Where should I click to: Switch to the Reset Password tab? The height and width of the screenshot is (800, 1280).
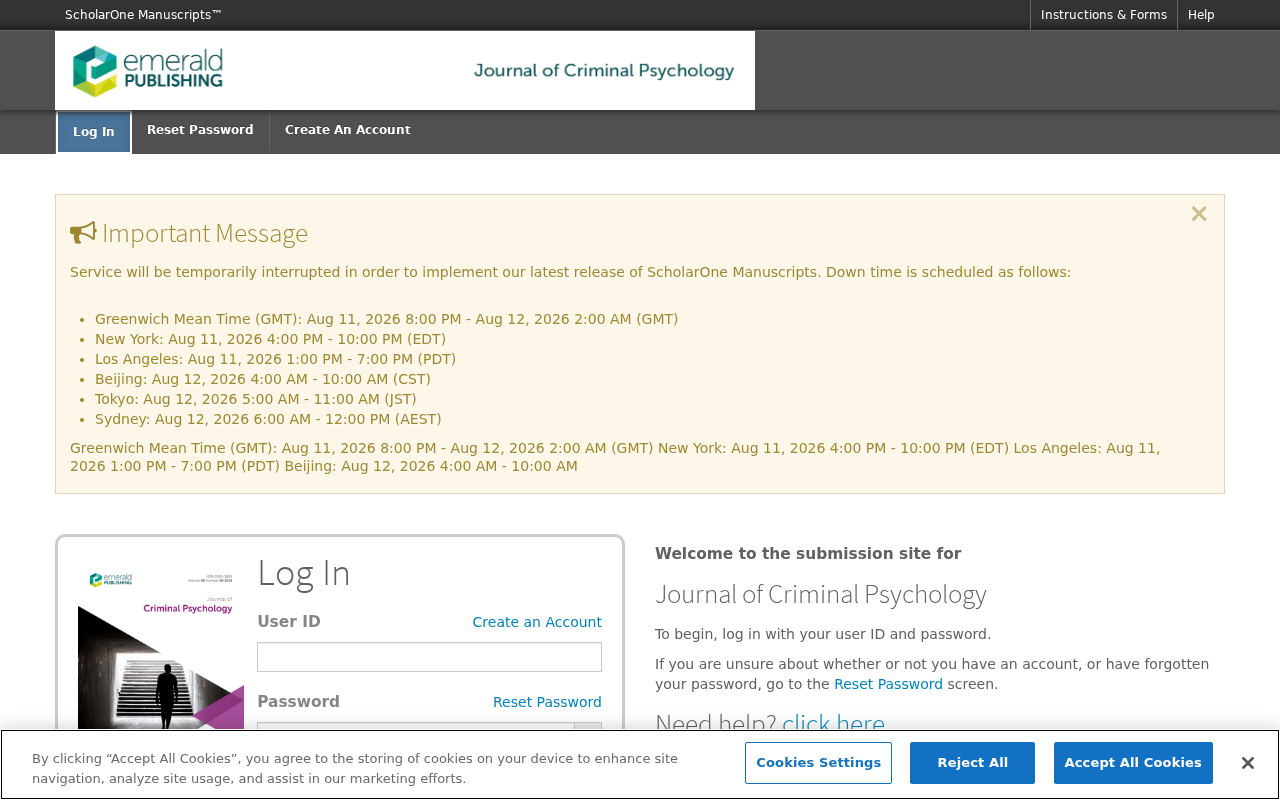coord(200,130)
